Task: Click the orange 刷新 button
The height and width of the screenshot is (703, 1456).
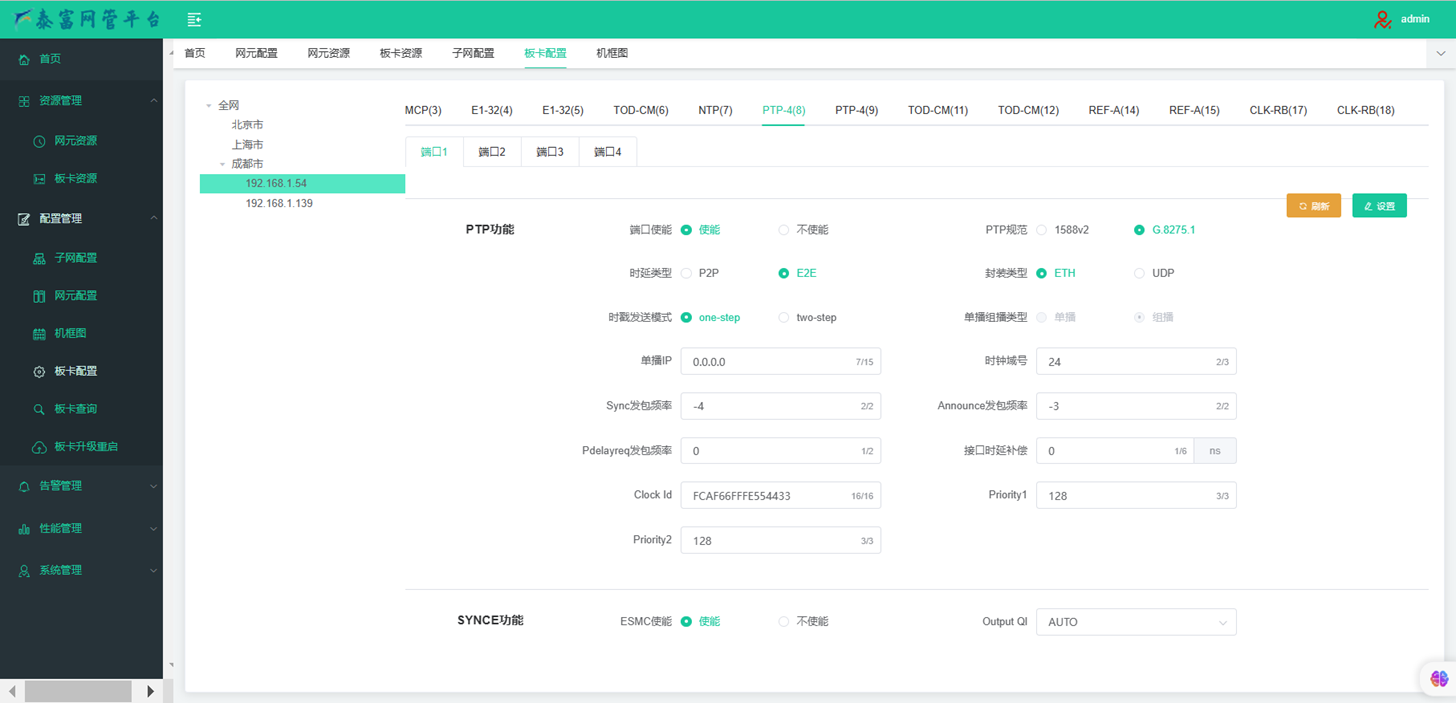Action: click(1313, 206)
